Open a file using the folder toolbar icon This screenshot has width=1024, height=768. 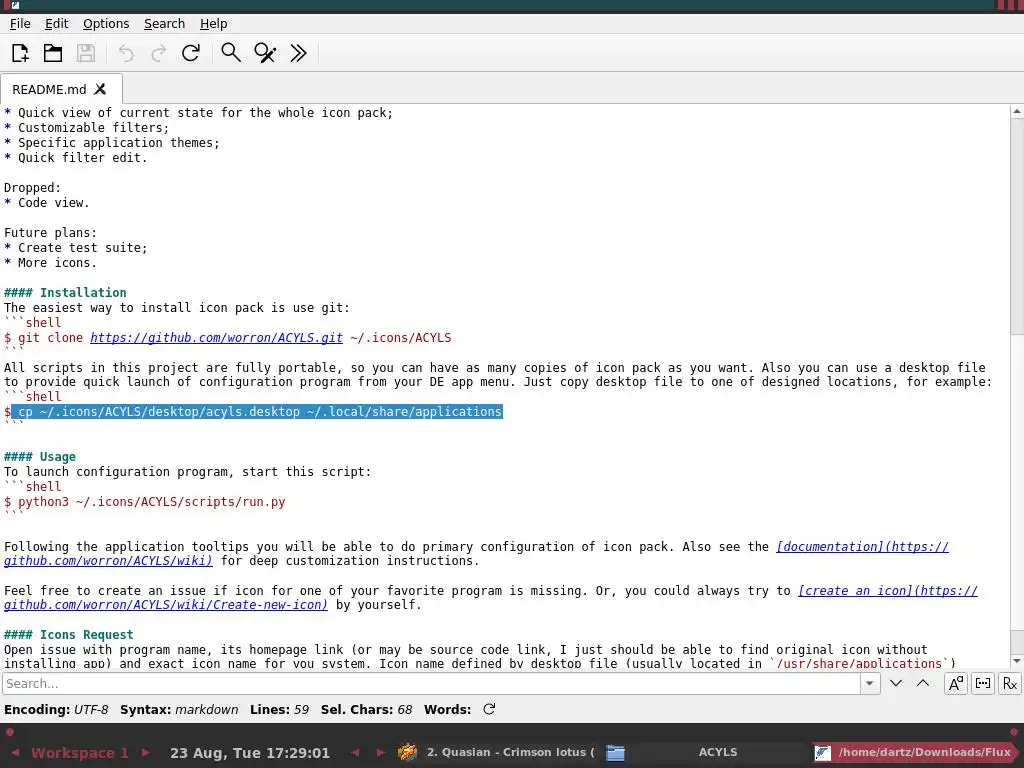click(x=53, y=53)
